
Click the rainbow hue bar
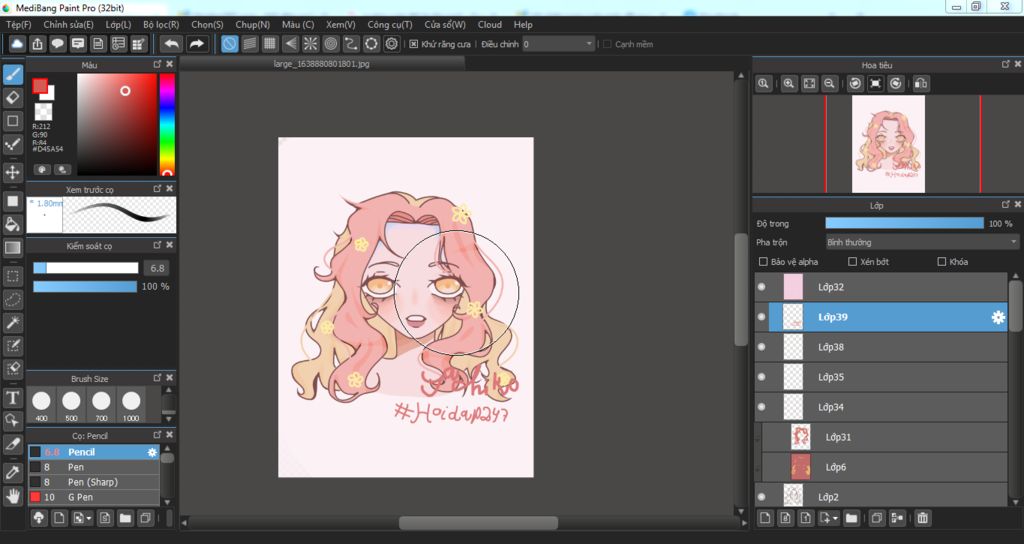pos(167,124)
